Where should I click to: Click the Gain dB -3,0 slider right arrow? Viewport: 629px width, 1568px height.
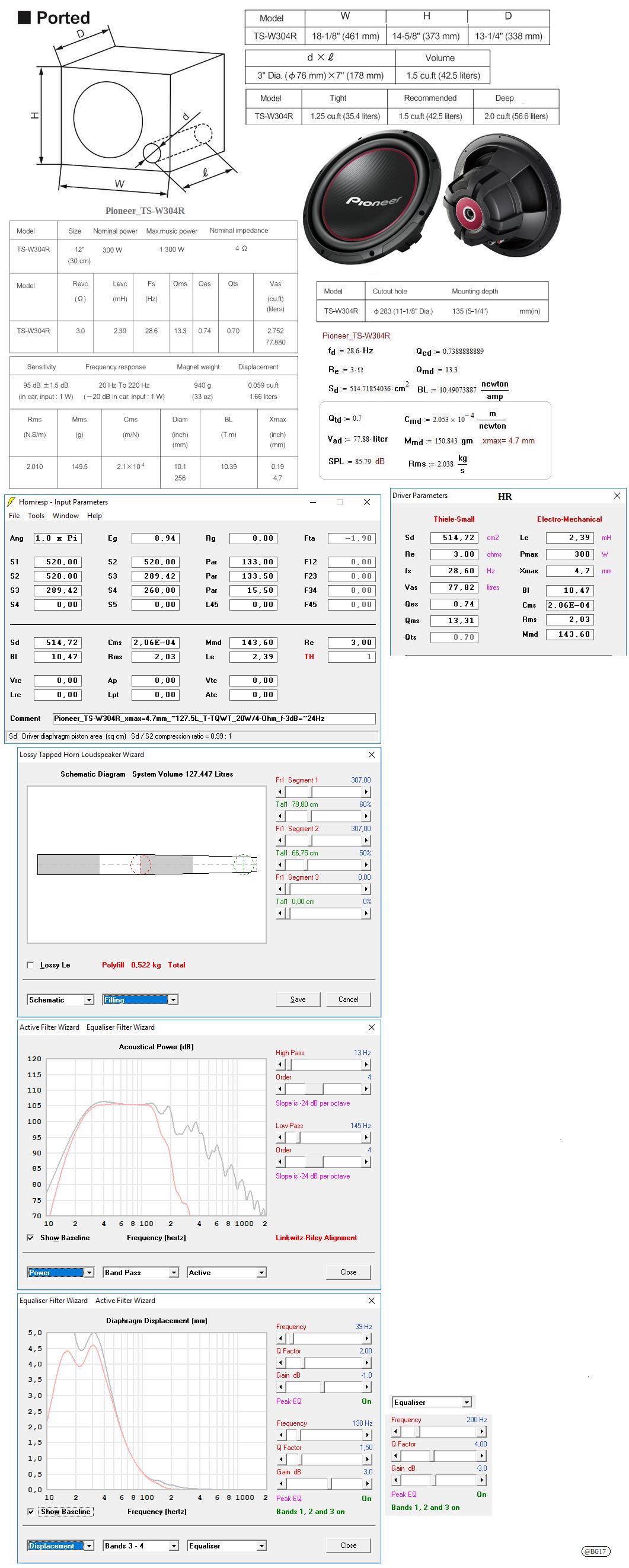(x=481, y=1480)
